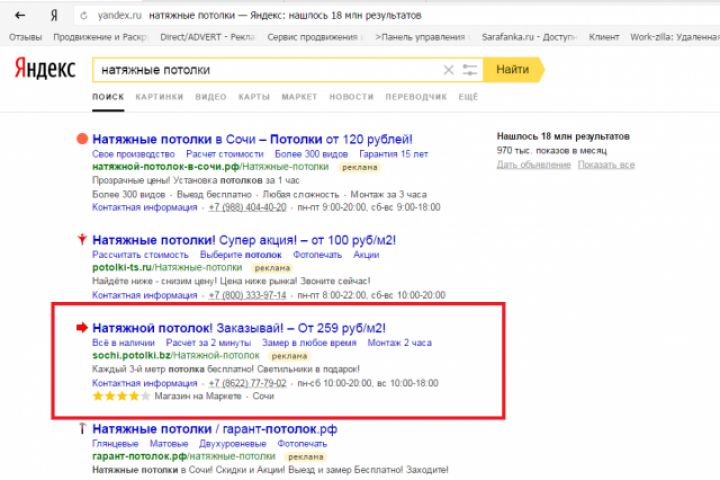Open the Work-zilla bookmark
This screenshot has height=480, width=720.
point(675,37)
